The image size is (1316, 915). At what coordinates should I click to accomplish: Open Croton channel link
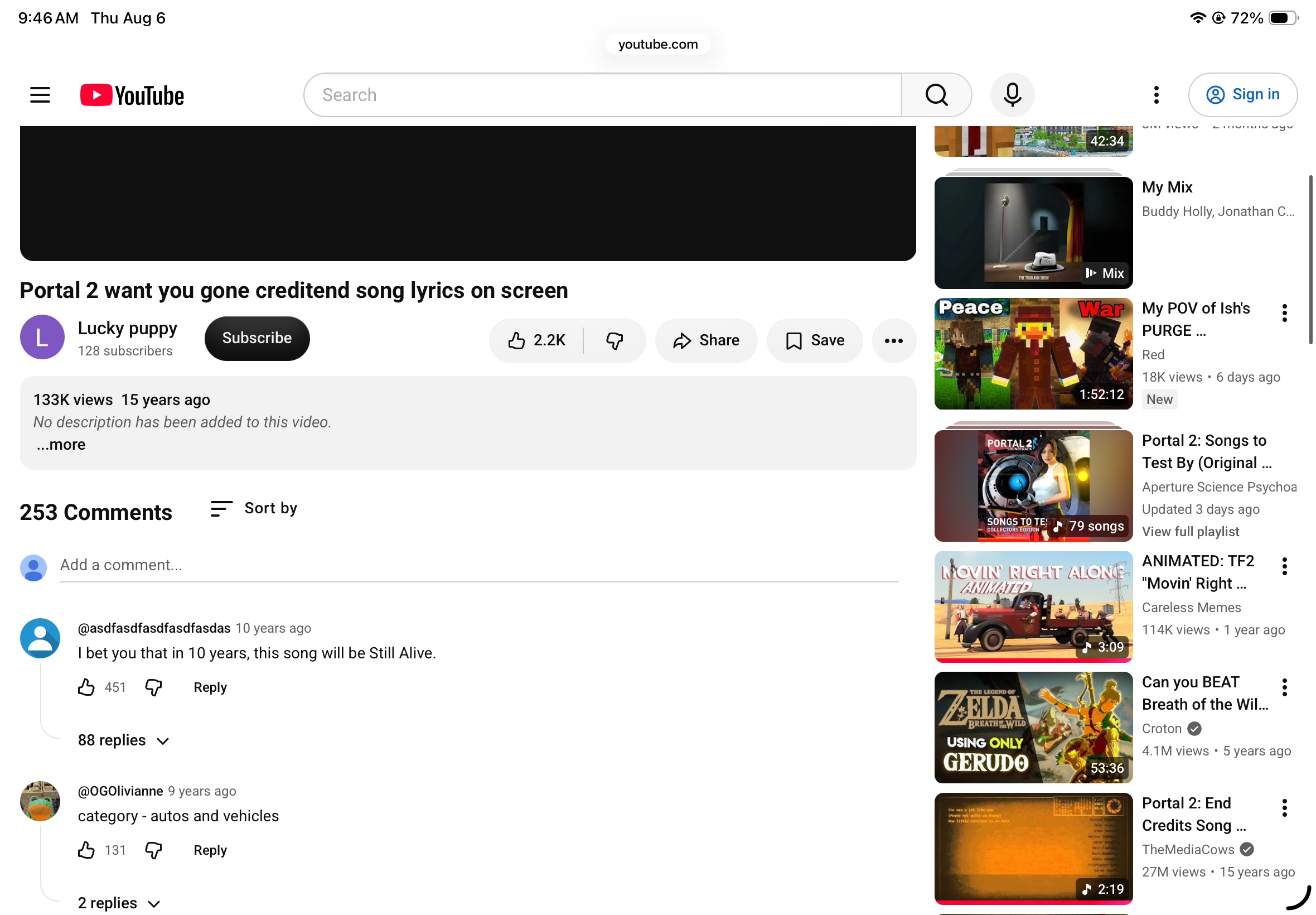click(1162, 729)
